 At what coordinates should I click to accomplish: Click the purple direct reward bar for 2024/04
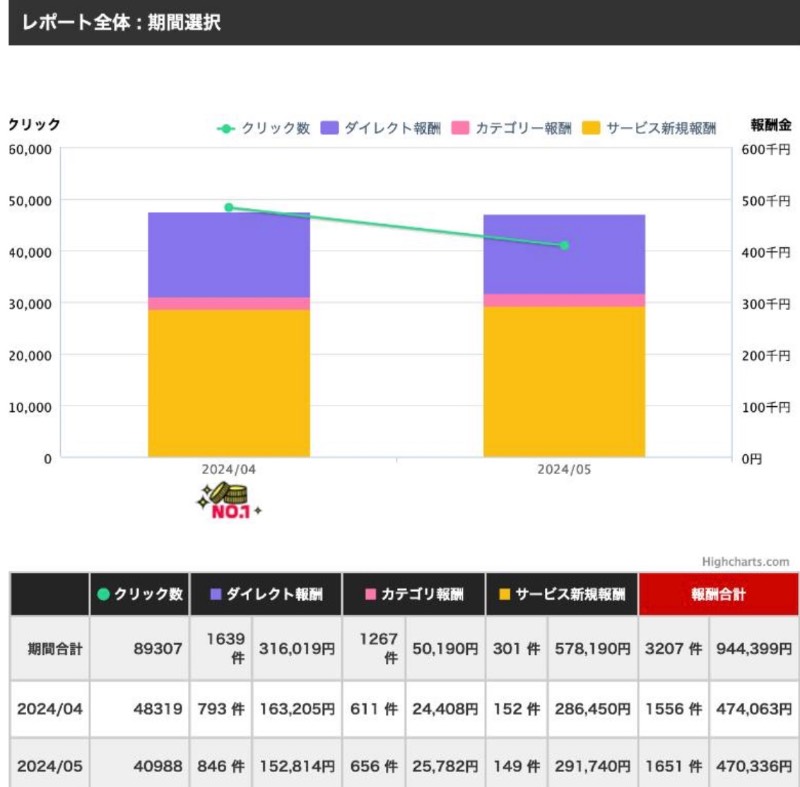pos(229,255)
